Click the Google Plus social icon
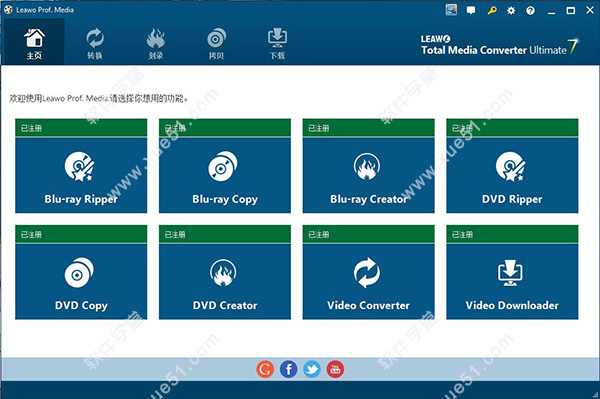600x399 pixels. (x=265, y=369)
